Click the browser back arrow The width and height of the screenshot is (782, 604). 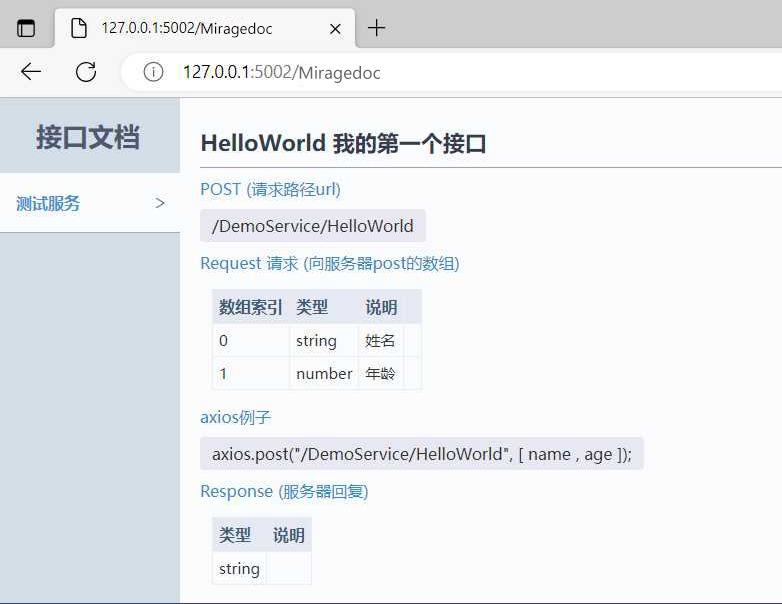point(31,72)
